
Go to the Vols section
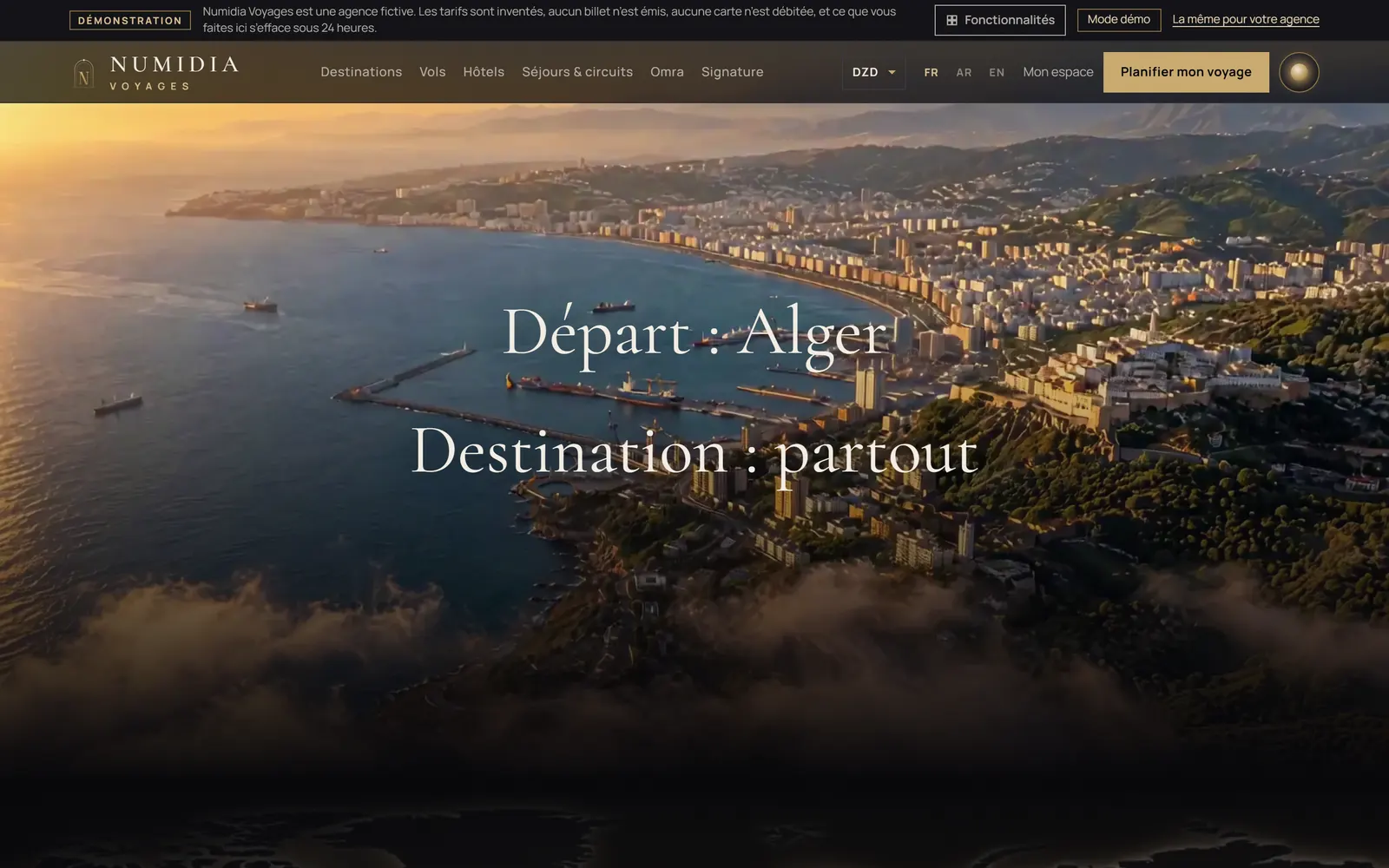[432, 72]
